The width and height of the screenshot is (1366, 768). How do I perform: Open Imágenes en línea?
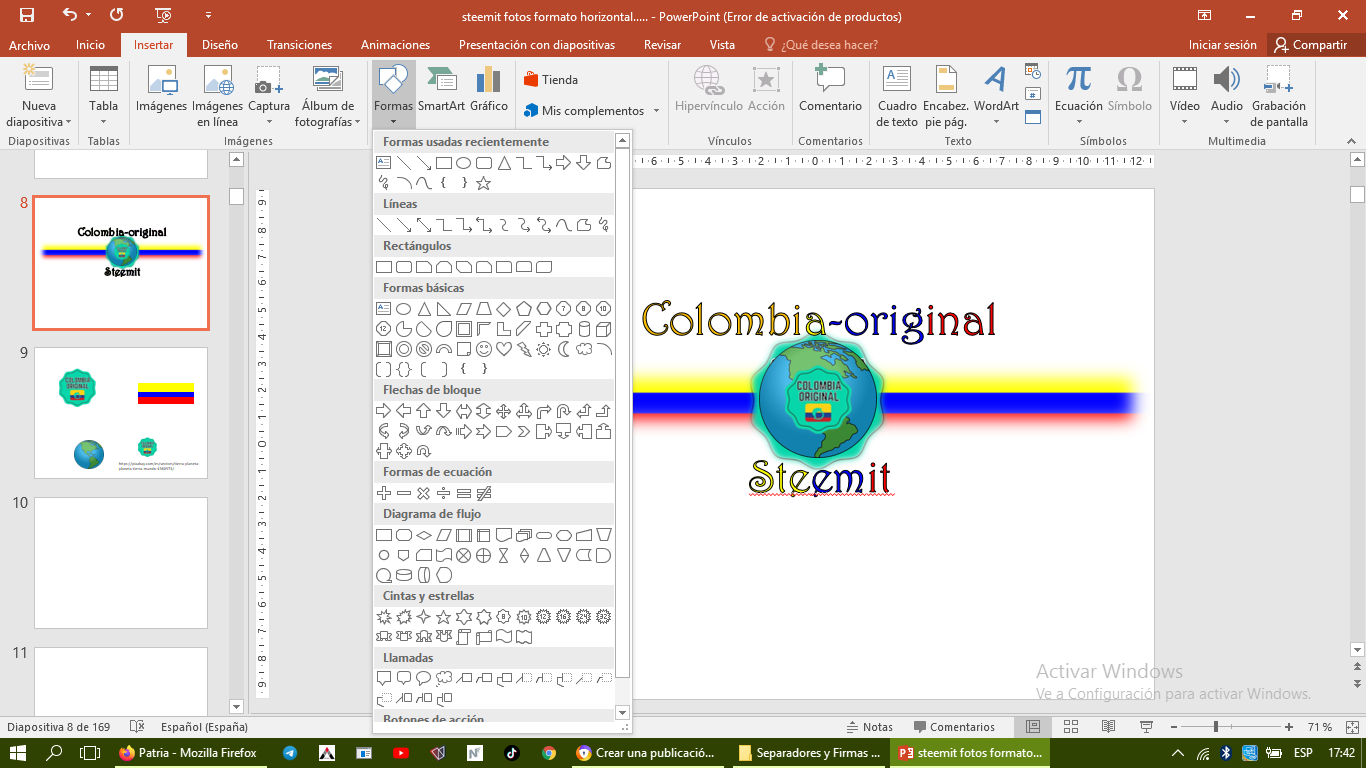coord(217,97)
